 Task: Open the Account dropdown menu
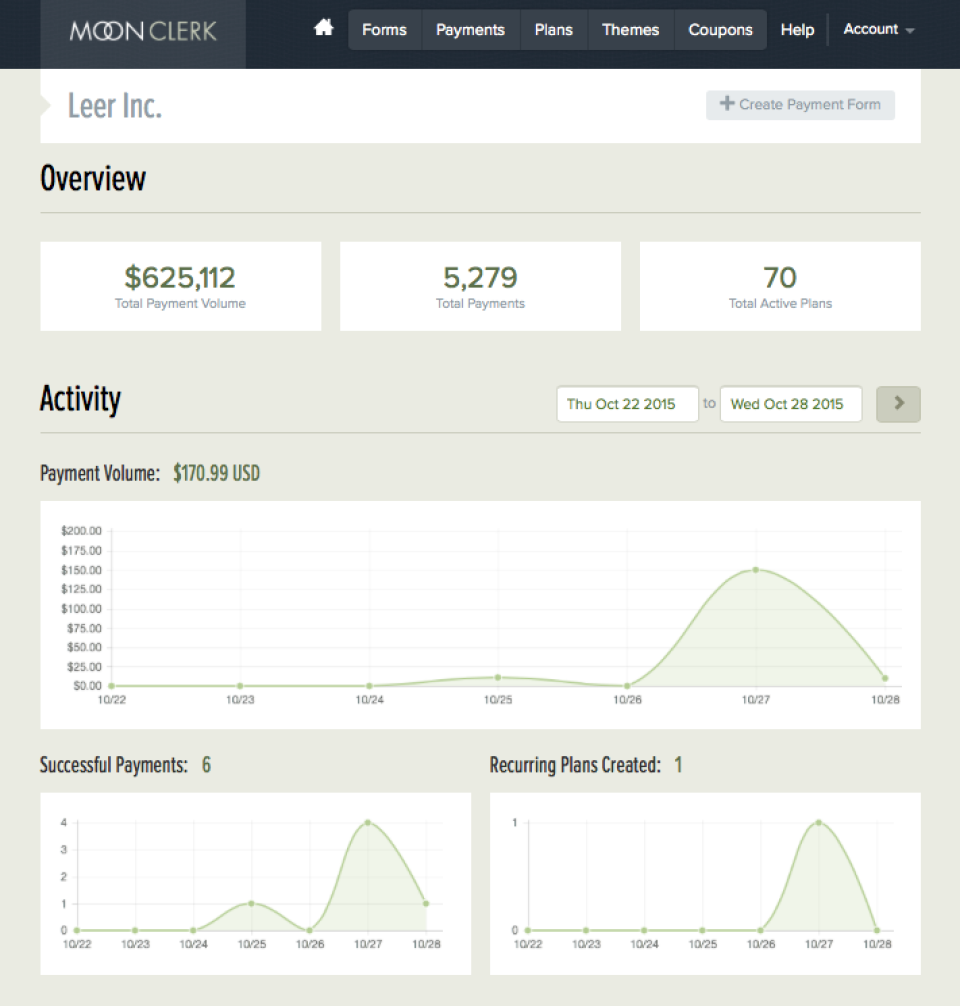(877, 29)
